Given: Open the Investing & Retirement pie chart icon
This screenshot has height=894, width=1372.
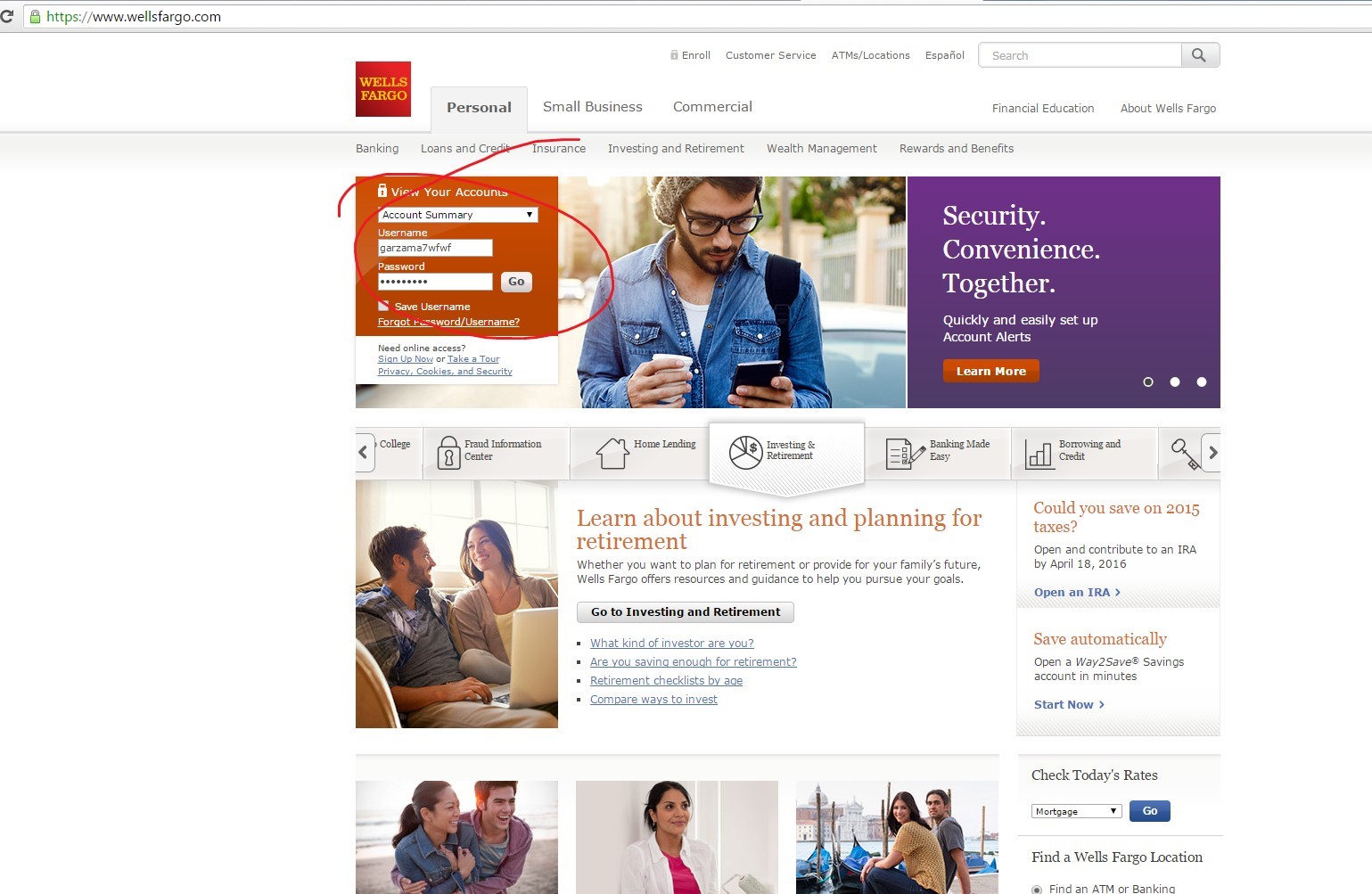Looking at the screenshot, I should (x=745, y=453).
